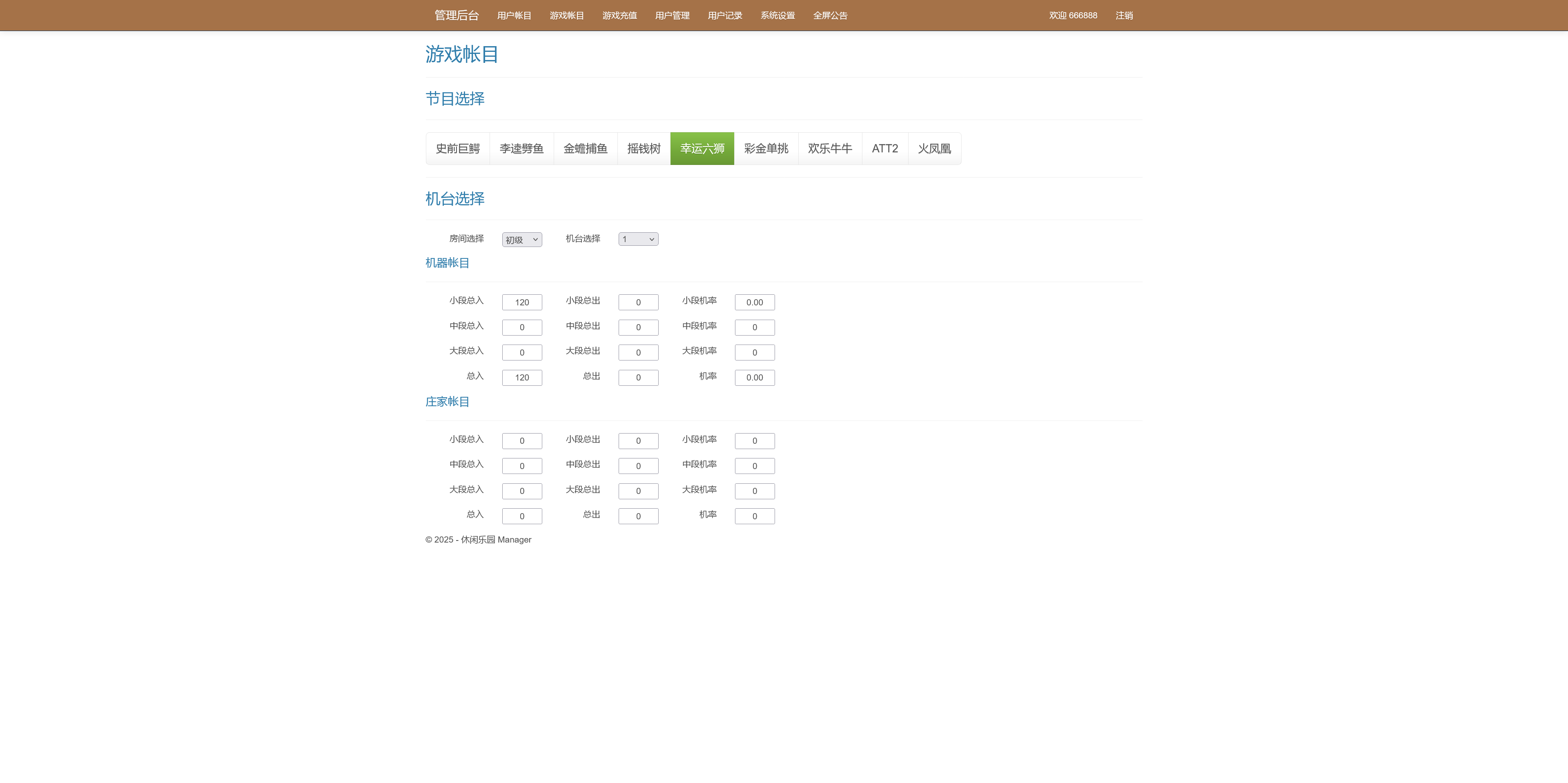Switch to 彩金单挑 tab
This screenshot has width=1568, height=783.
(766, 148)
